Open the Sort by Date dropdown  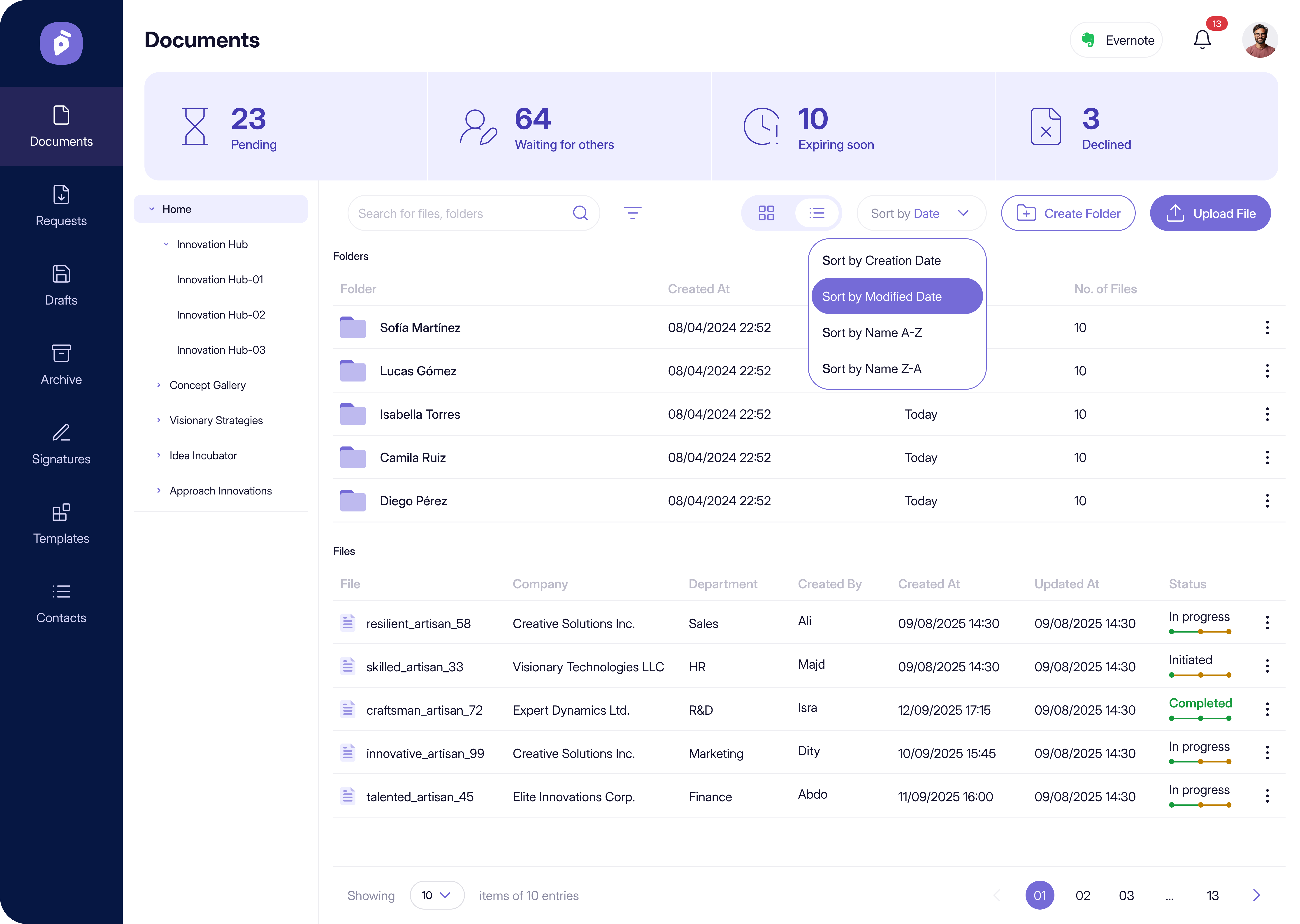(x=920, y=213)
